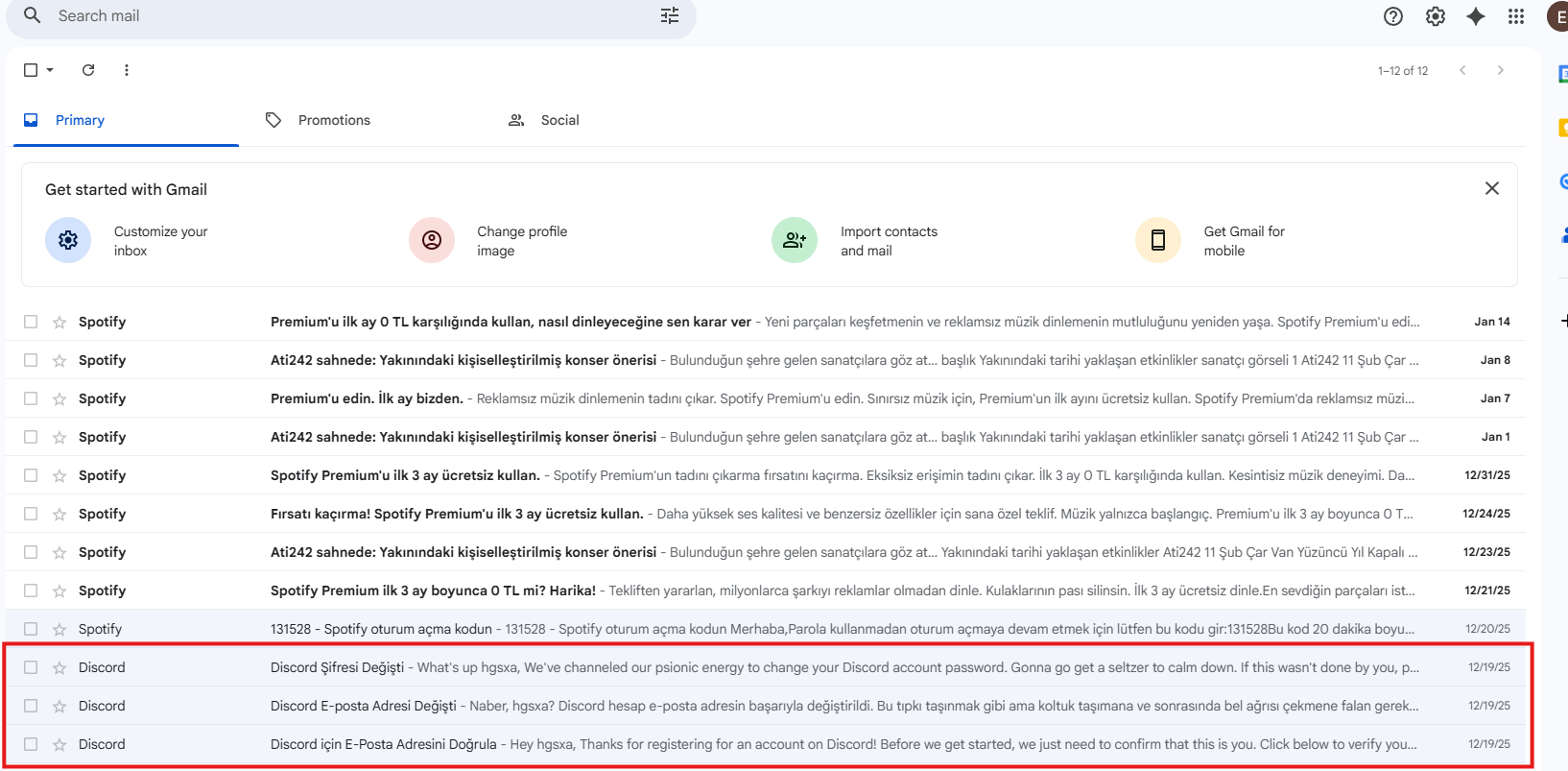Star the Discord Şifresi Değişti email
1568x771 pixels.
point(59,667)
